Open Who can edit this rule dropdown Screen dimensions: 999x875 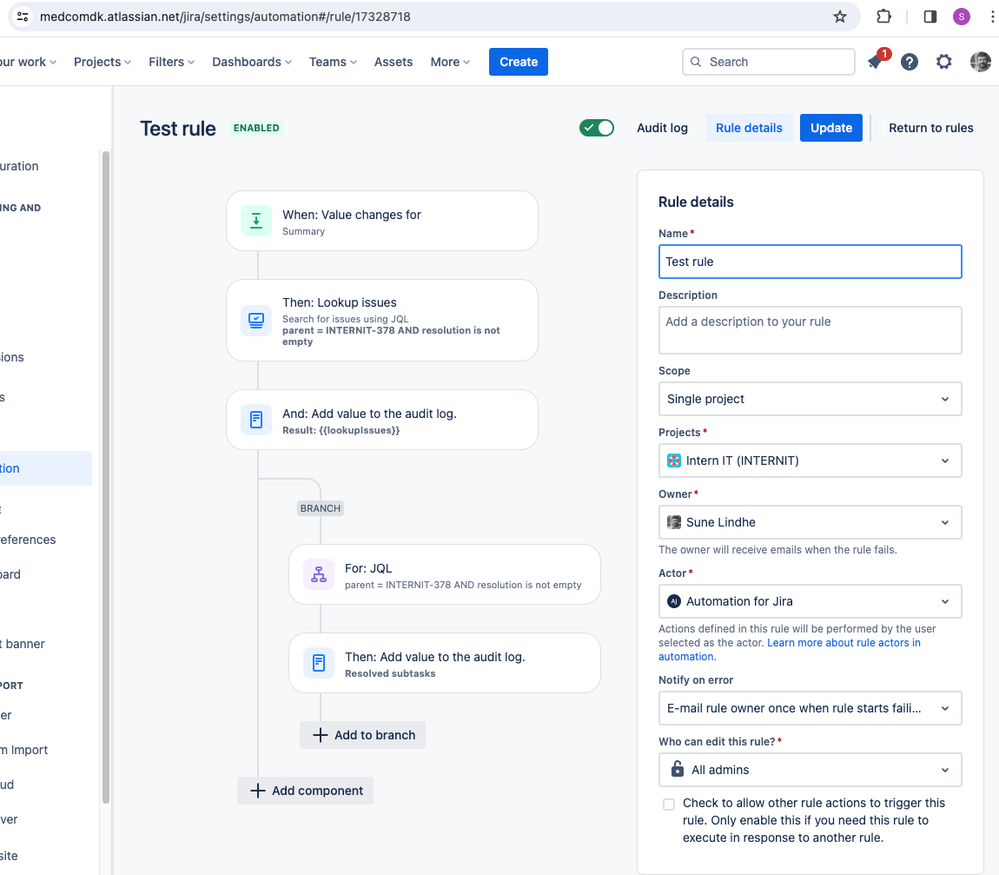point(810,770)
